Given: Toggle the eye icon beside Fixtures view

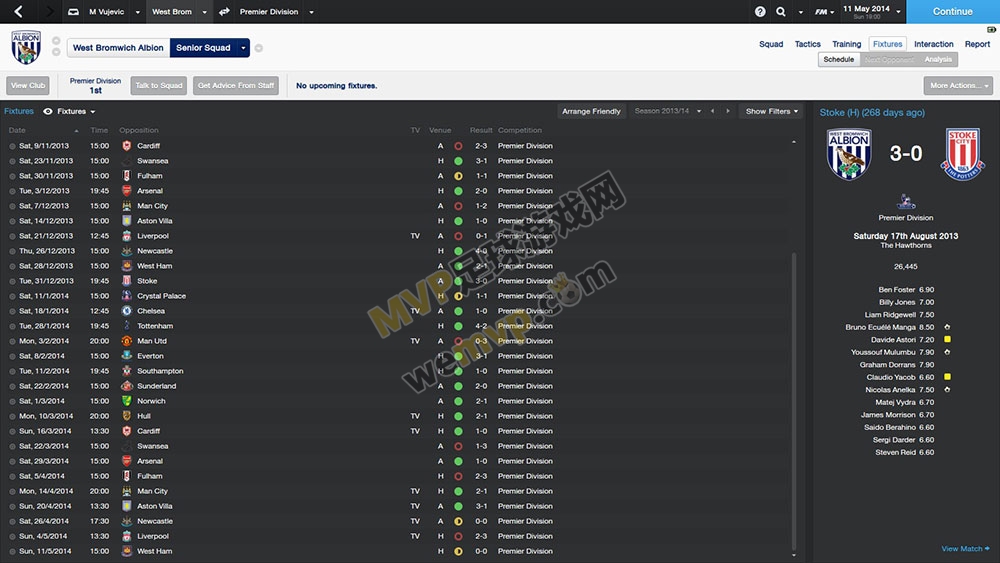Looking at the screenshot, I should click(x=48, y=111).
